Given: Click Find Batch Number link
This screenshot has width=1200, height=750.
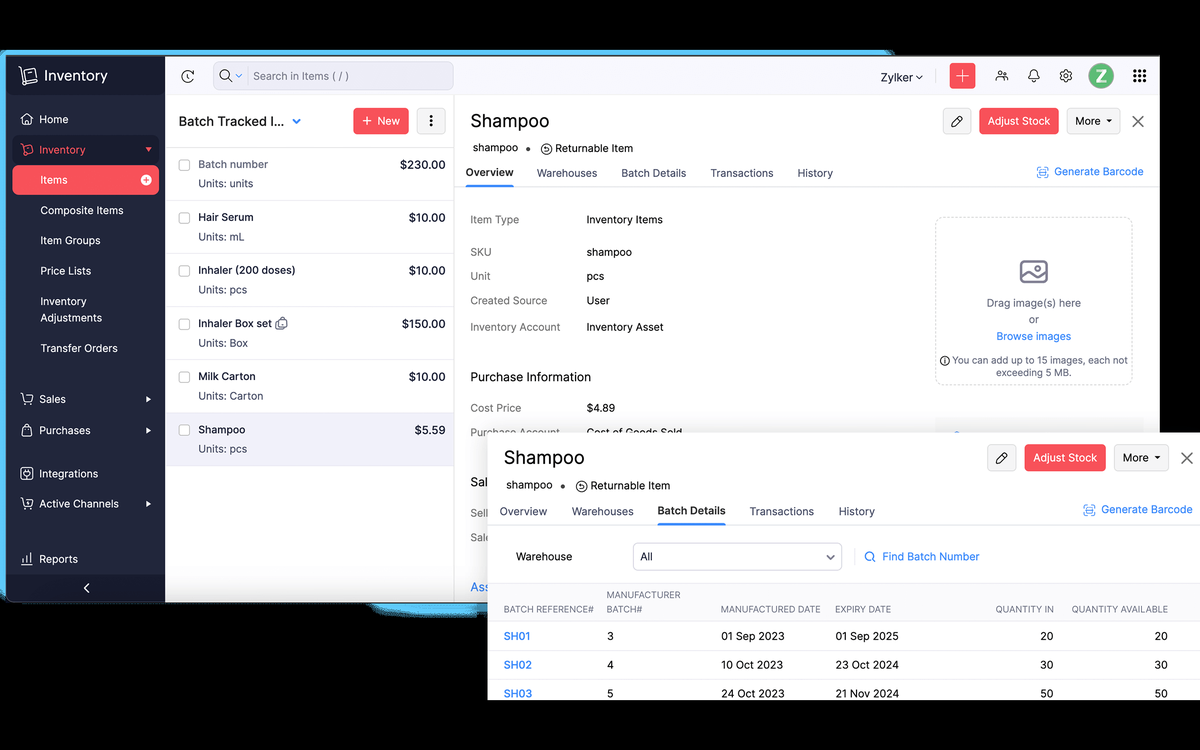Looking at the screenshot, I should tap(922, 557).
